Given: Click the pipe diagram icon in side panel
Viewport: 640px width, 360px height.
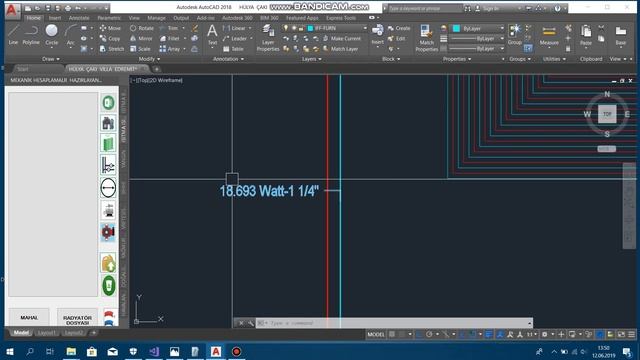Looking at the screenshot, I should [108, 165].
